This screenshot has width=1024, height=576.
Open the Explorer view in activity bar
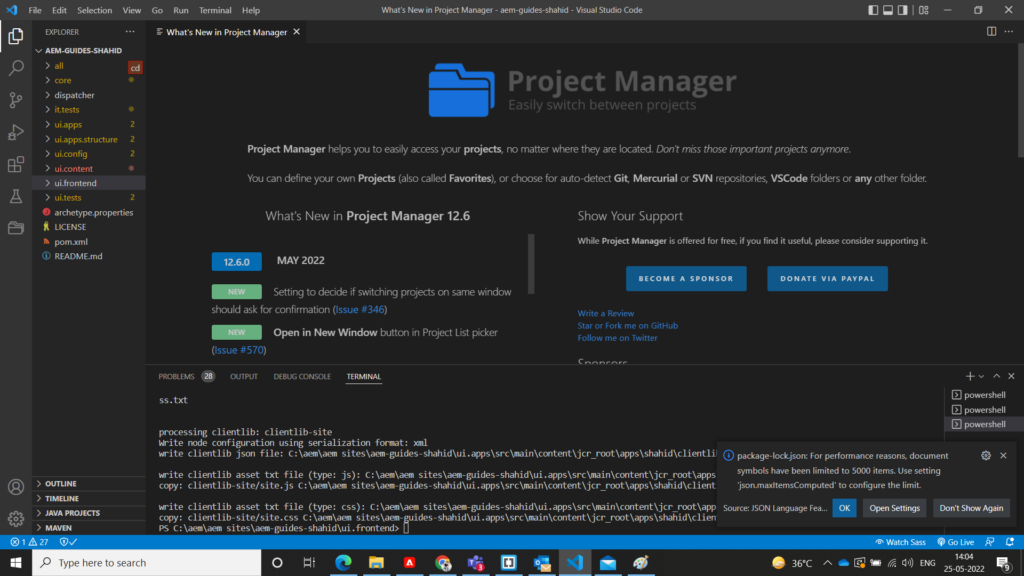[16, 36]
